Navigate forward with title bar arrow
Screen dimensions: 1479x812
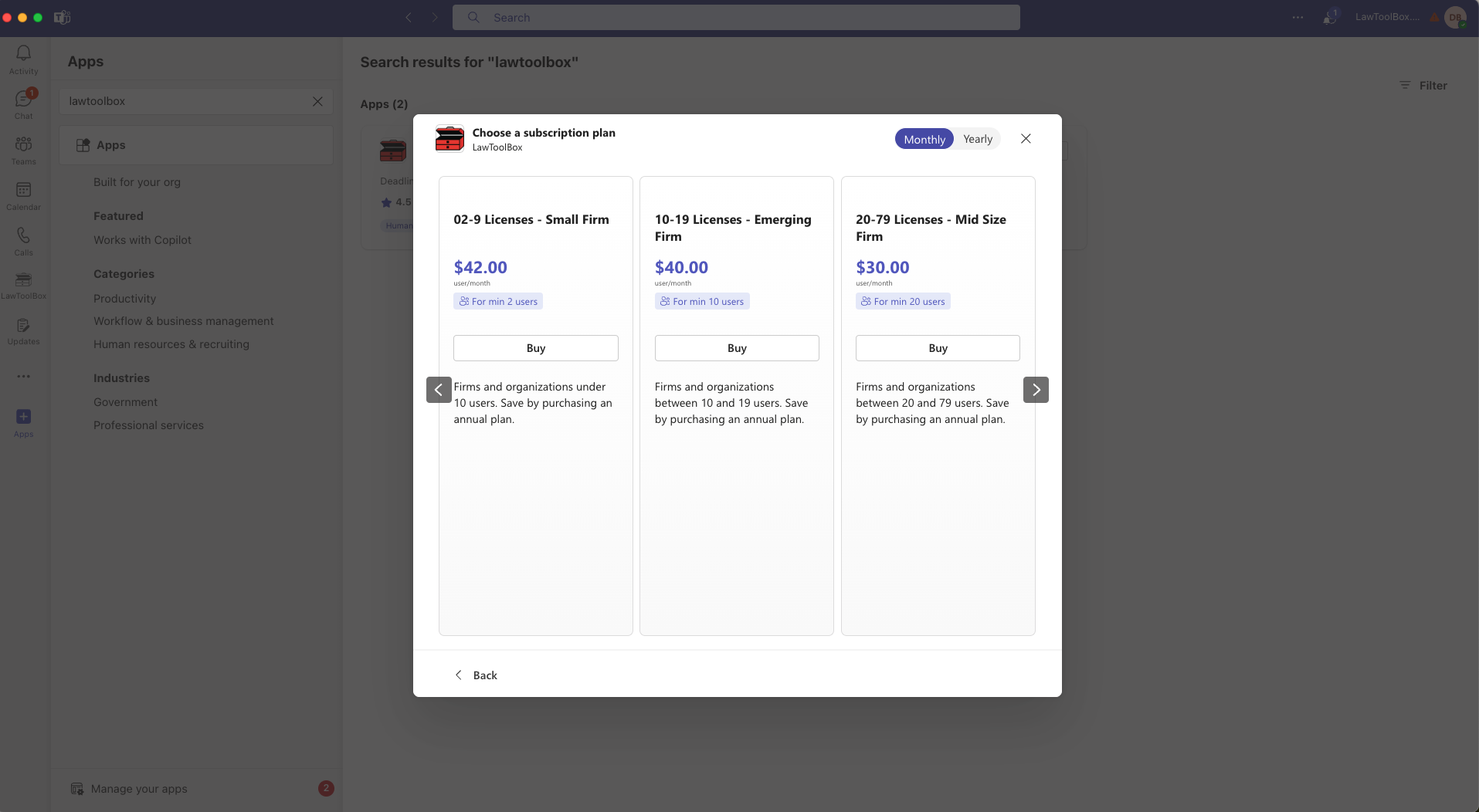click(x=435, y=17)
